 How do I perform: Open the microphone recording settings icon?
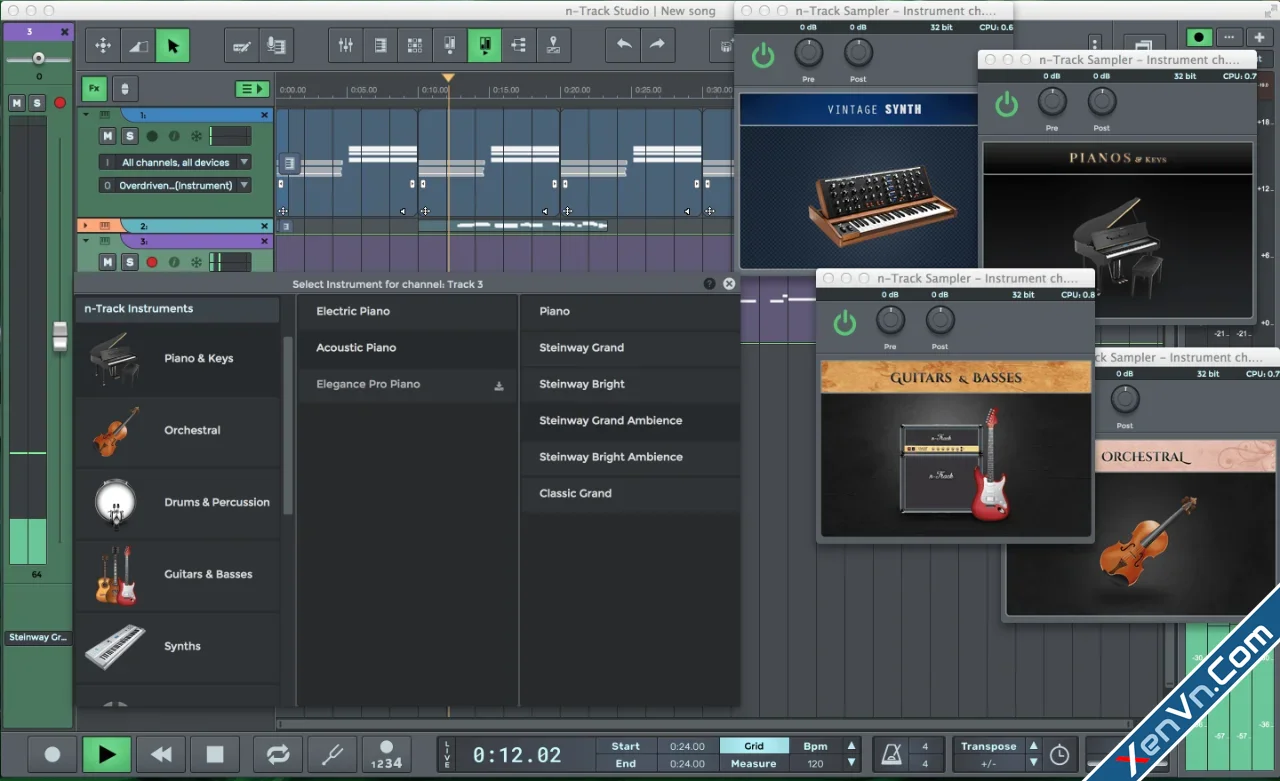276,45
